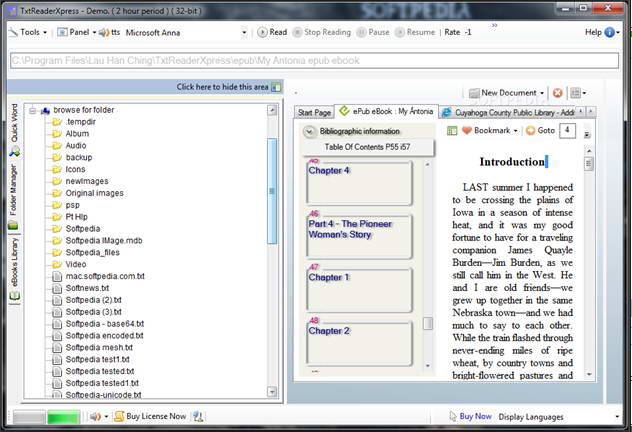Click the Rate -1 control

pos(458,32)
